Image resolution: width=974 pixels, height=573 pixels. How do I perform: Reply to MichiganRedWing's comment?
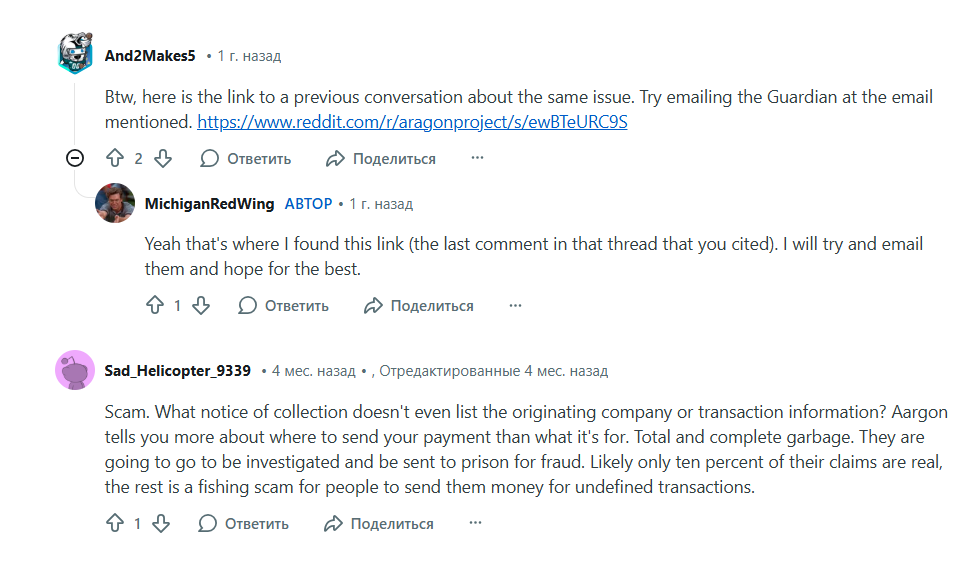pos(284,305)
